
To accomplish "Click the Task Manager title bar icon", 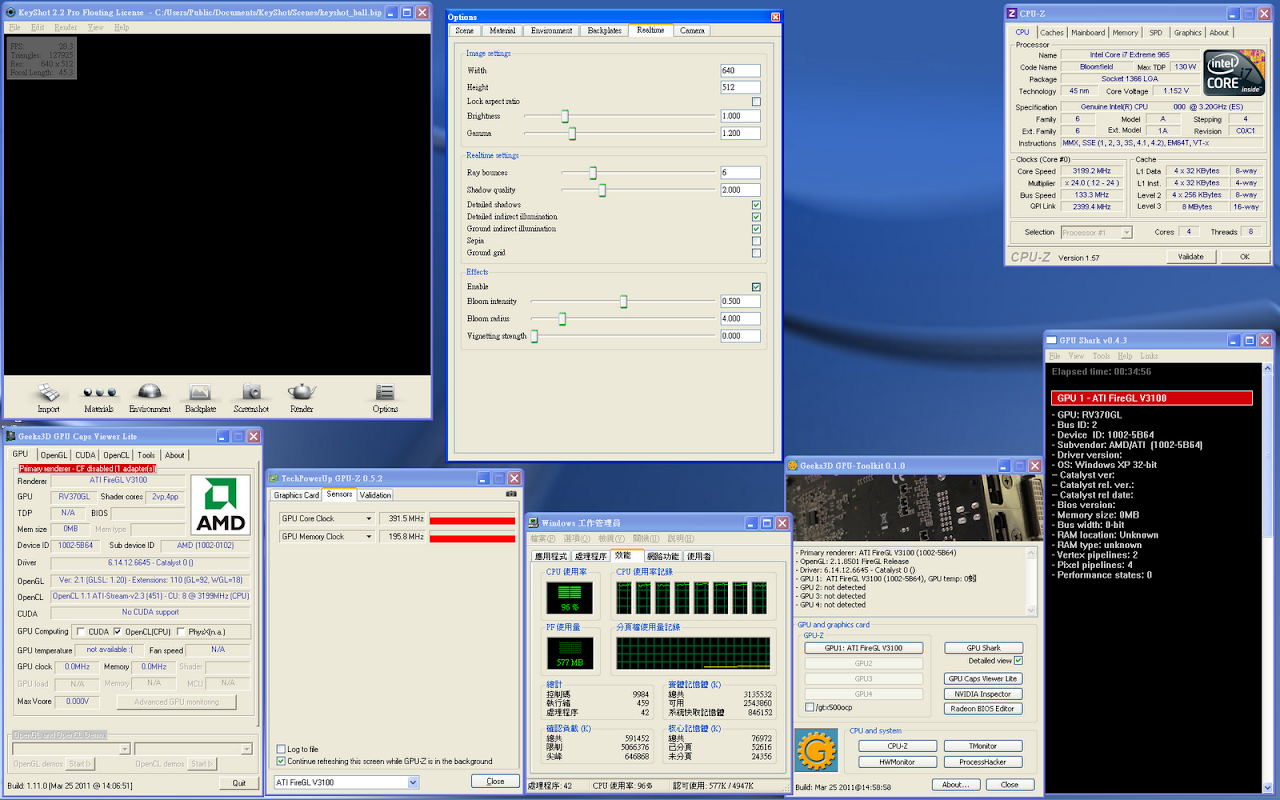I will click(x=534, y=523).
